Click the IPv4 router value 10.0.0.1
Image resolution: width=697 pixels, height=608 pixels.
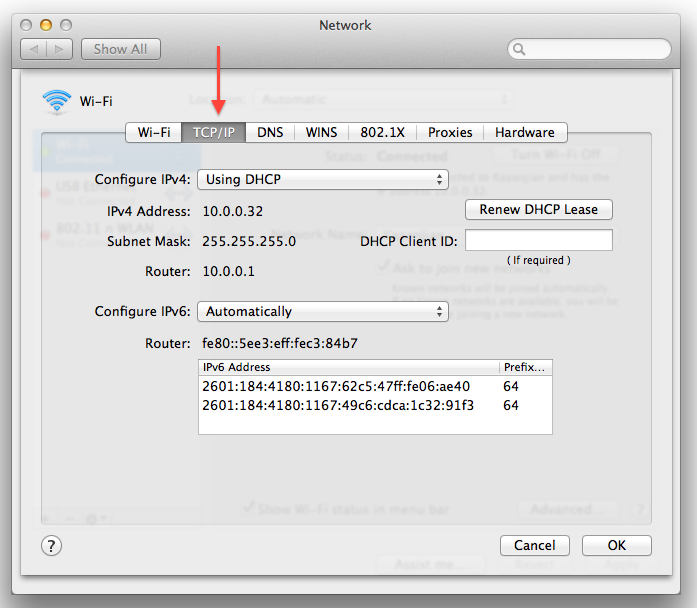(228, 271)
